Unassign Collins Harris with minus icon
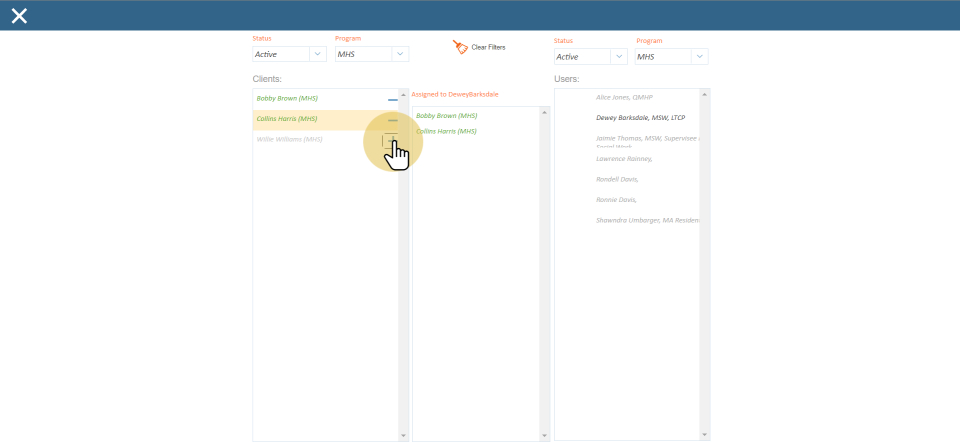The height and width of the screenshot is (442, 960). (x=393, y=120)
